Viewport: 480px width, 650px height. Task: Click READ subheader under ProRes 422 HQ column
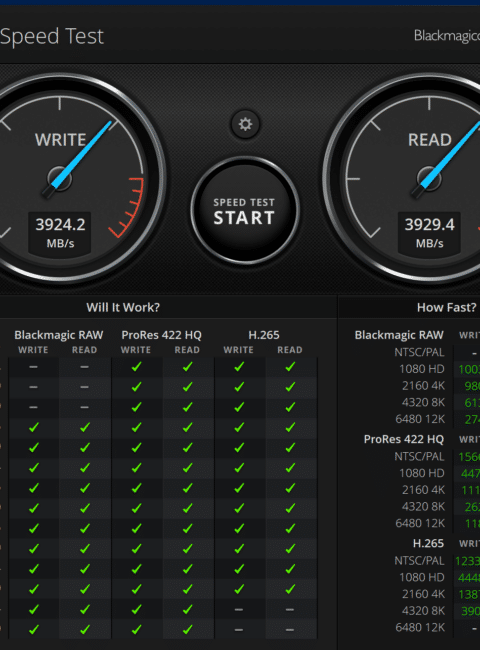coord(187,350)
